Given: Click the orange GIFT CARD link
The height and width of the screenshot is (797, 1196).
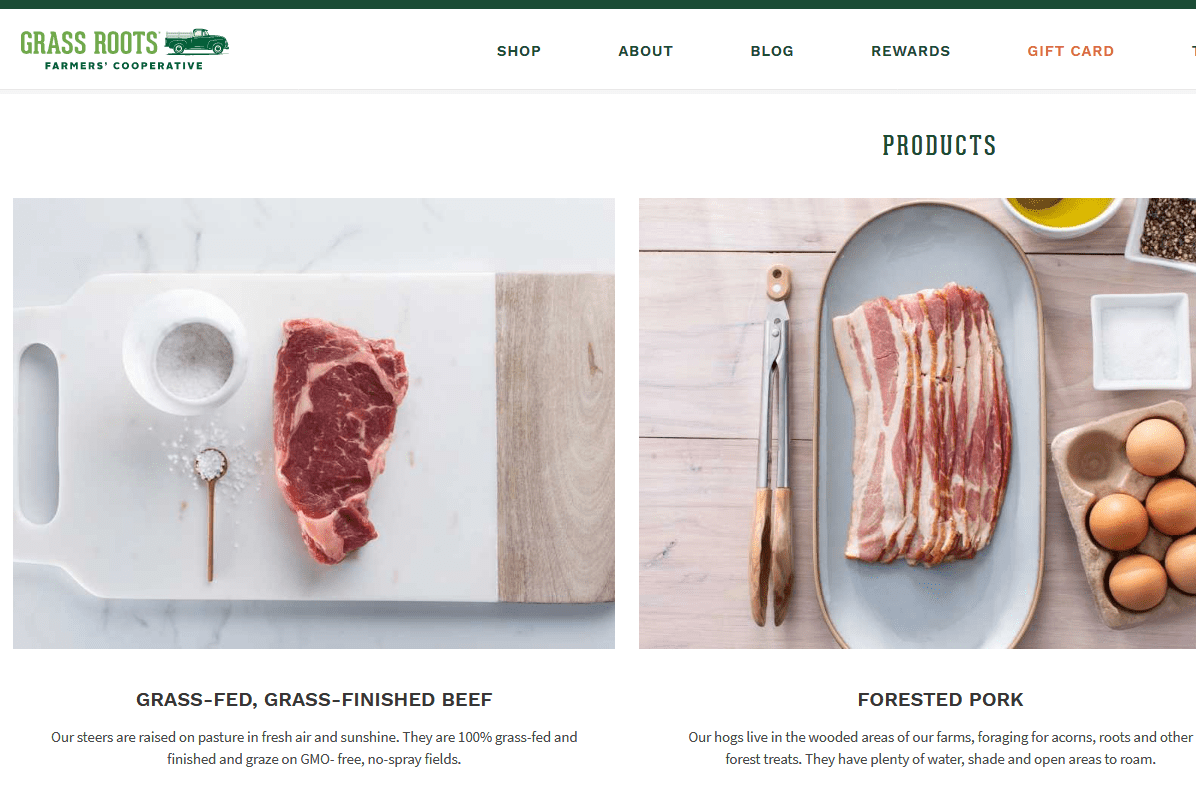Looking at the screenshot, I should [x=1070, y=50].
